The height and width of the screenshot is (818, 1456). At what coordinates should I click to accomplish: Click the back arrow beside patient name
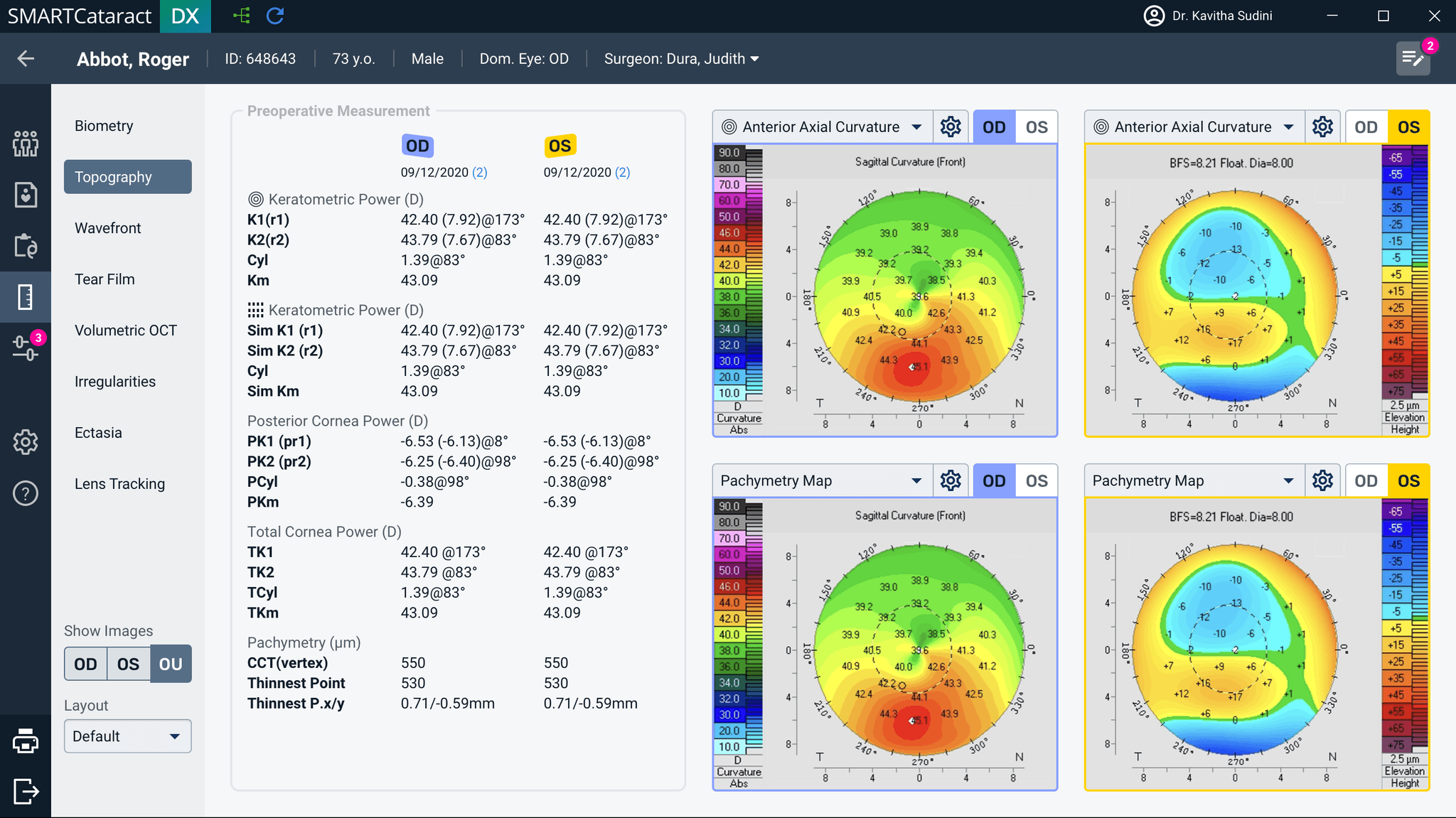point(26,59)
